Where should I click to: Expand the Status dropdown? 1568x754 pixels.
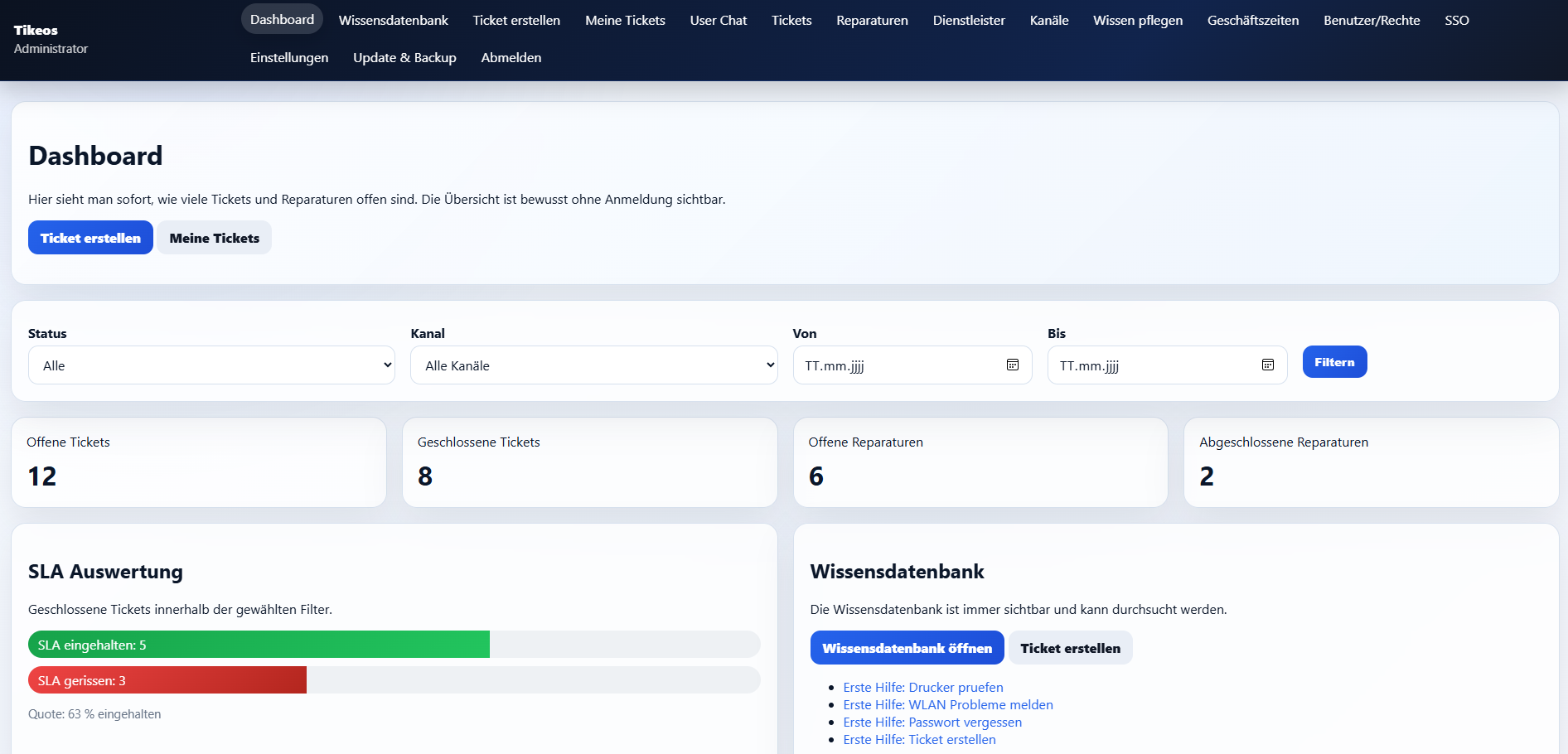(211, 365)
